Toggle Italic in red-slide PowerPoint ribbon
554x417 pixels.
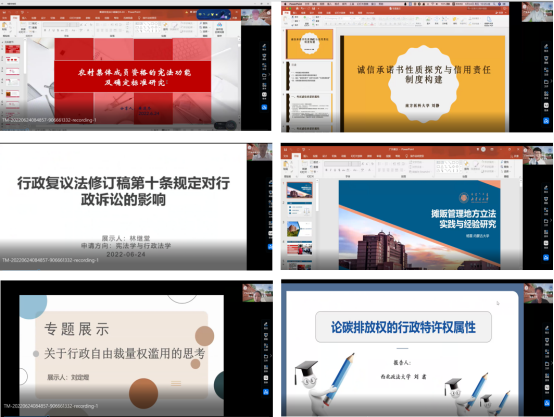tap(49, 30)
